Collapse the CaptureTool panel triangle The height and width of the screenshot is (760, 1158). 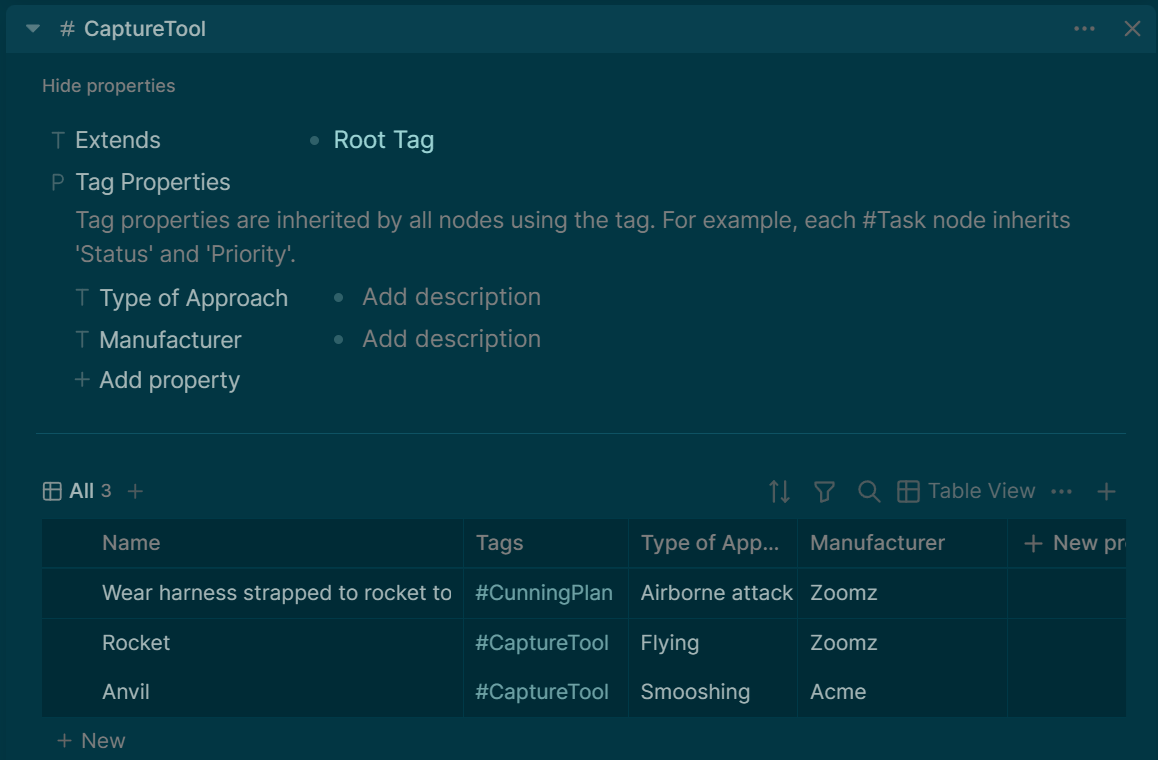pos(33,29)
